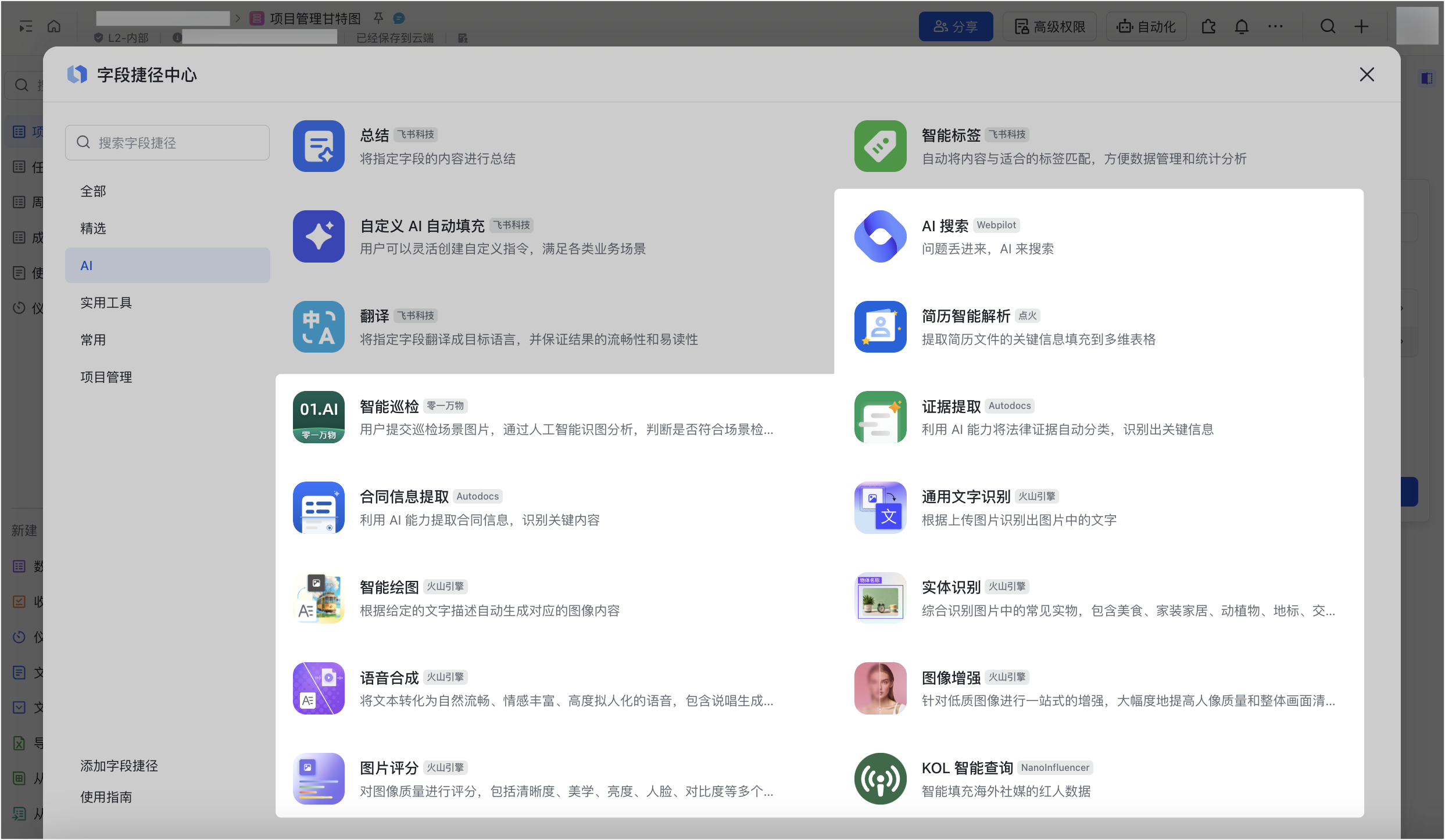Close the 字段捷径中心 dialog
This screenshot has width=1445, height=840.
click(x=1367, y=74)
